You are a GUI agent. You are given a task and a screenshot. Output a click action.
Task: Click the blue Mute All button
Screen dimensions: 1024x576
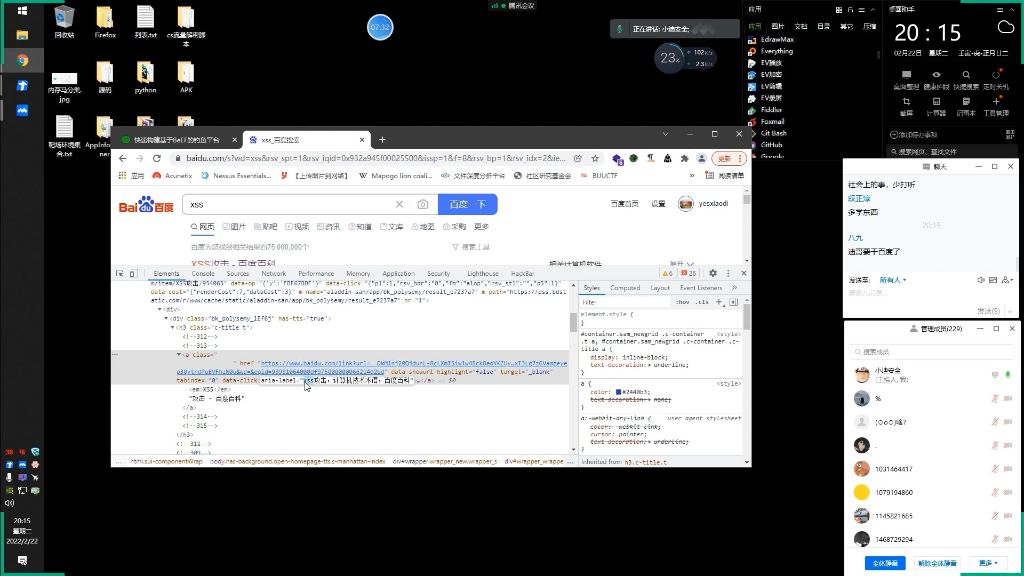coord(886,563)
